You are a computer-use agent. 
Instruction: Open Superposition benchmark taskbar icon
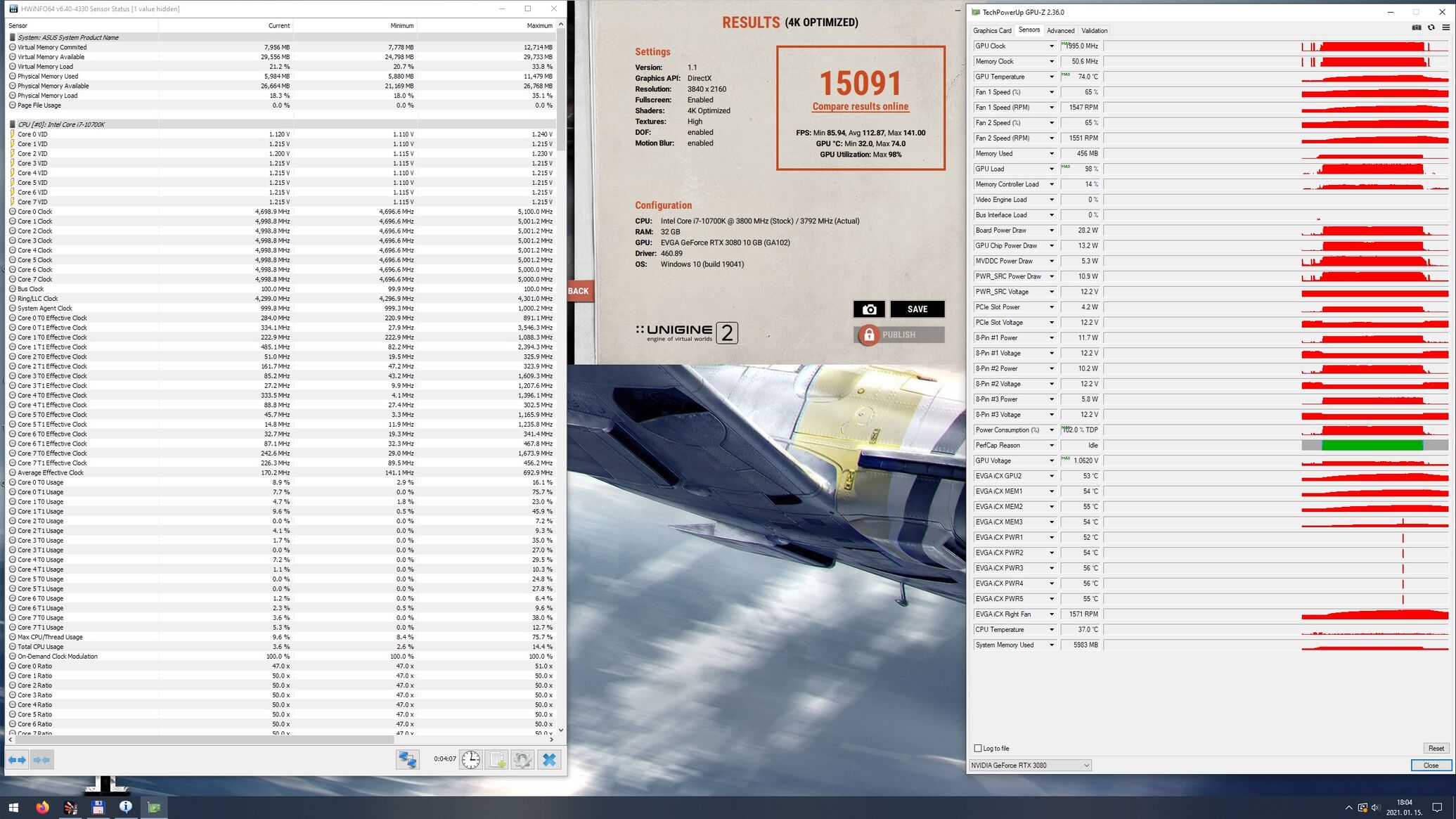click(70, 807)
